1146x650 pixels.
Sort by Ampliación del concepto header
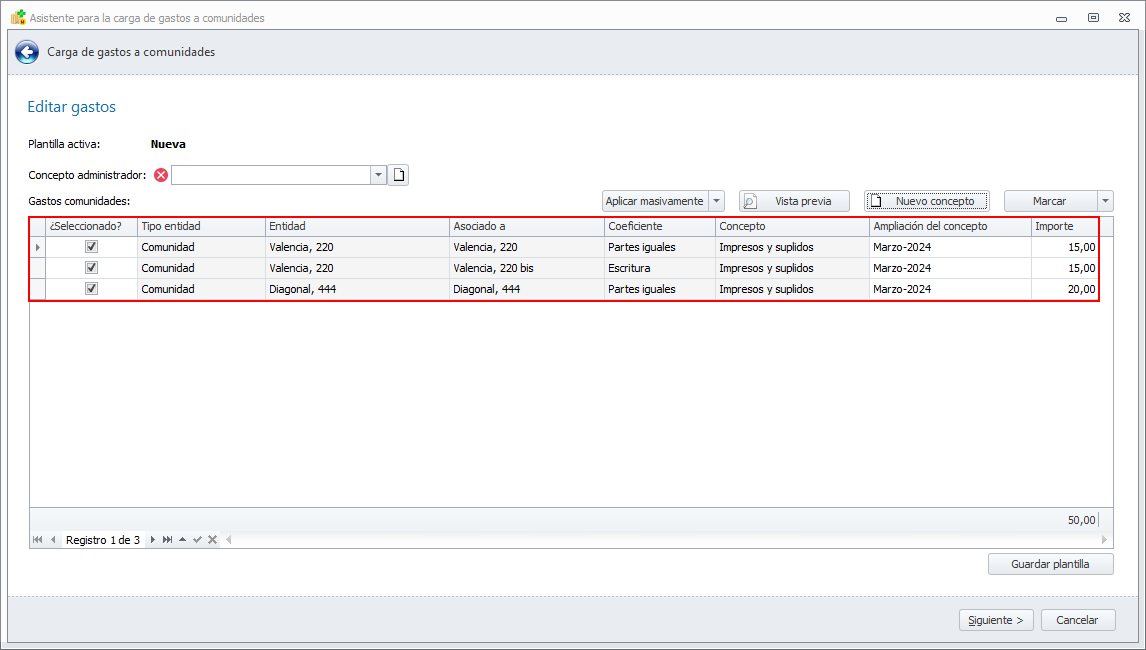tap(950, 227)
